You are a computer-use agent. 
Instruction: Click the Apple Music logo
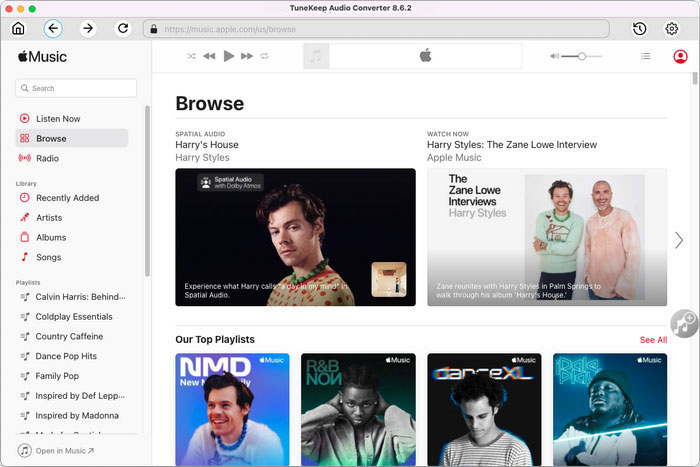click(42, 57)
